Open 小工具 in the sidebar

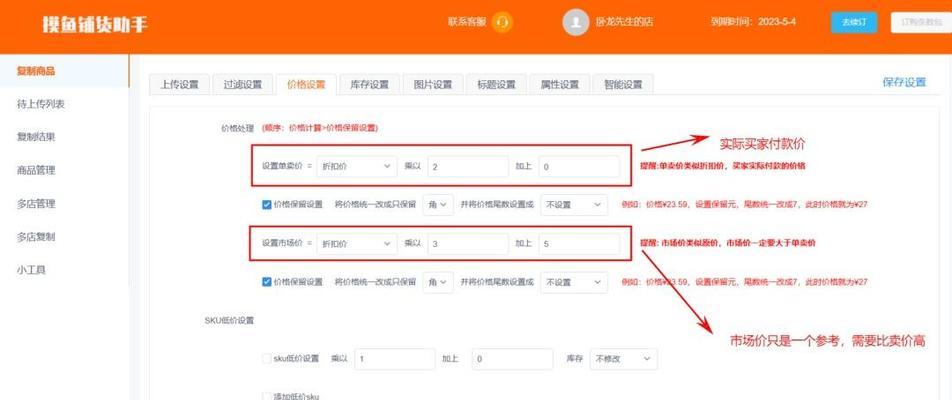64,270
